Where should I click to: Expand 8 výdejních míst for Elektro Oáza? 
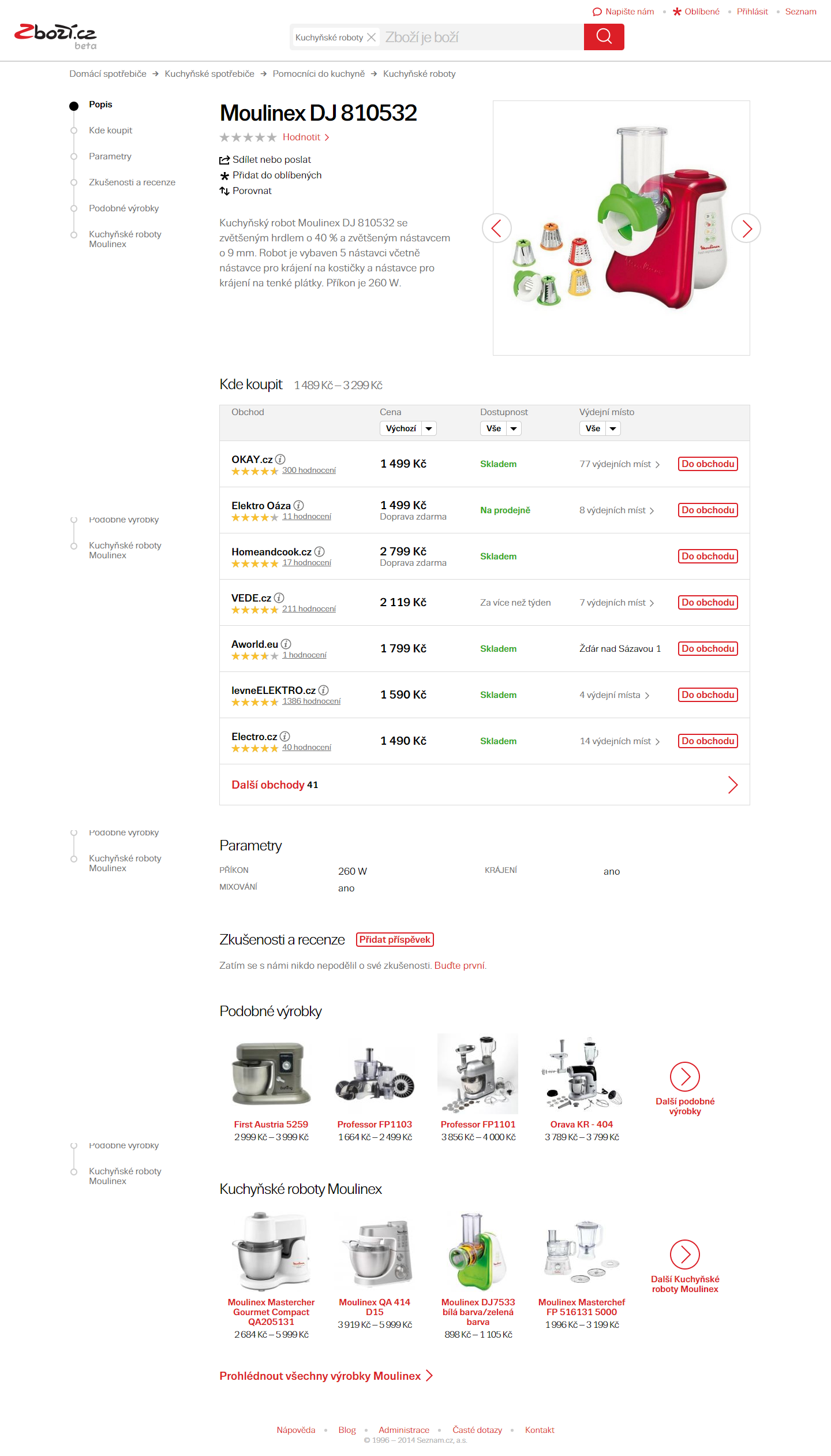[x=616, y=510]
